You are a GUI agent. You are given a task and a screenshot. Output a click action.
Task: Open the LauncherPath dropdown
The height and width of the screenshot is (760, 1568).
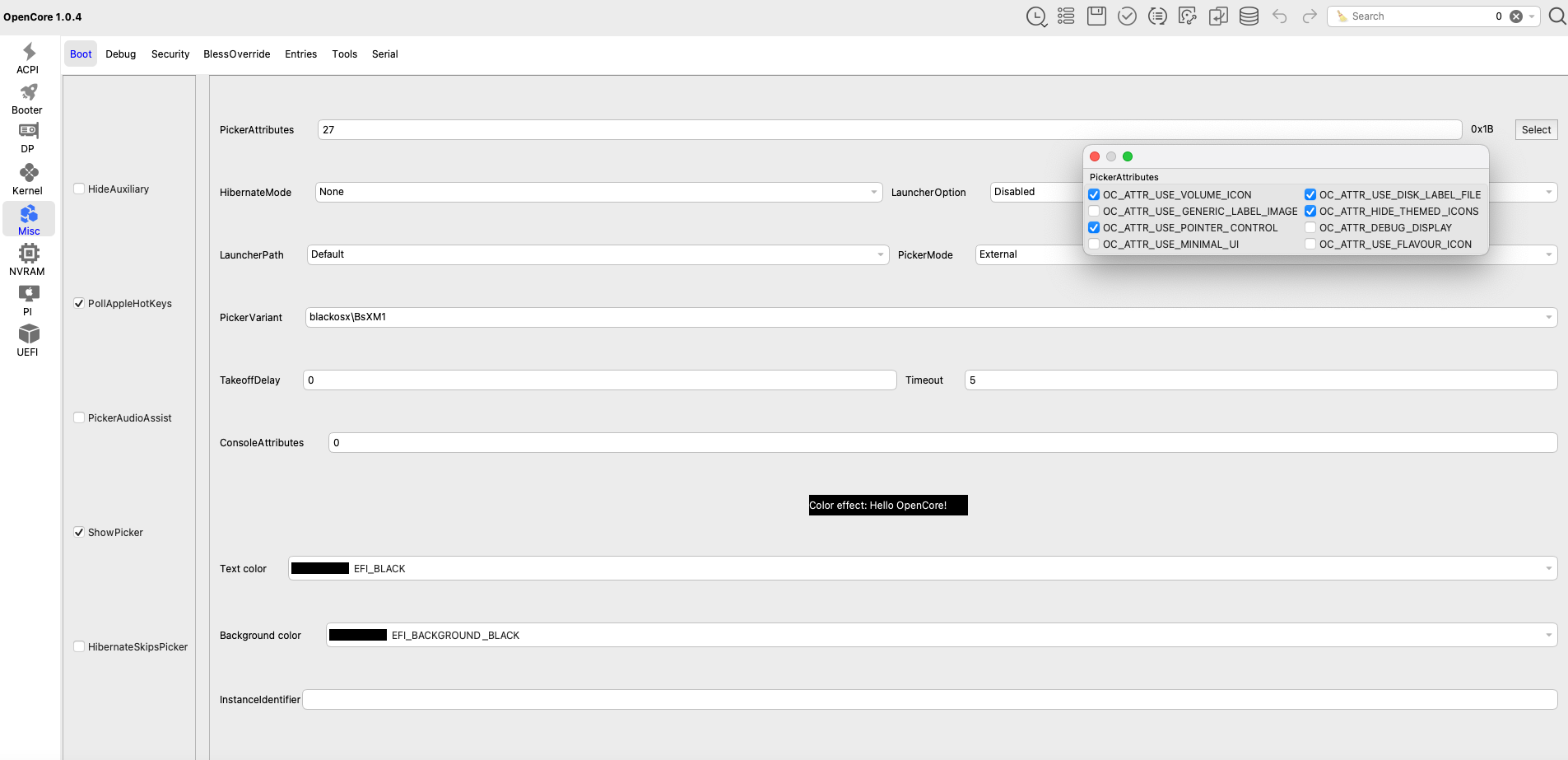(598, 254)
